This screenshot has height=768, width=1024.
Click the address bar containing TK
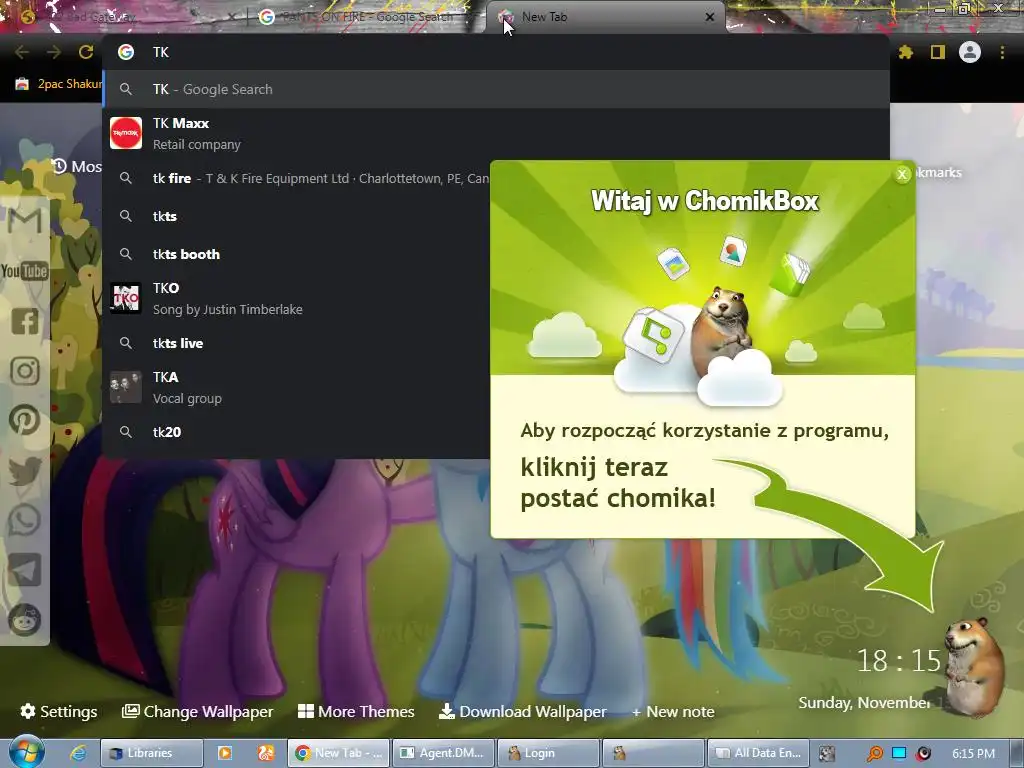pyautogui.click(x=496, y=52)
